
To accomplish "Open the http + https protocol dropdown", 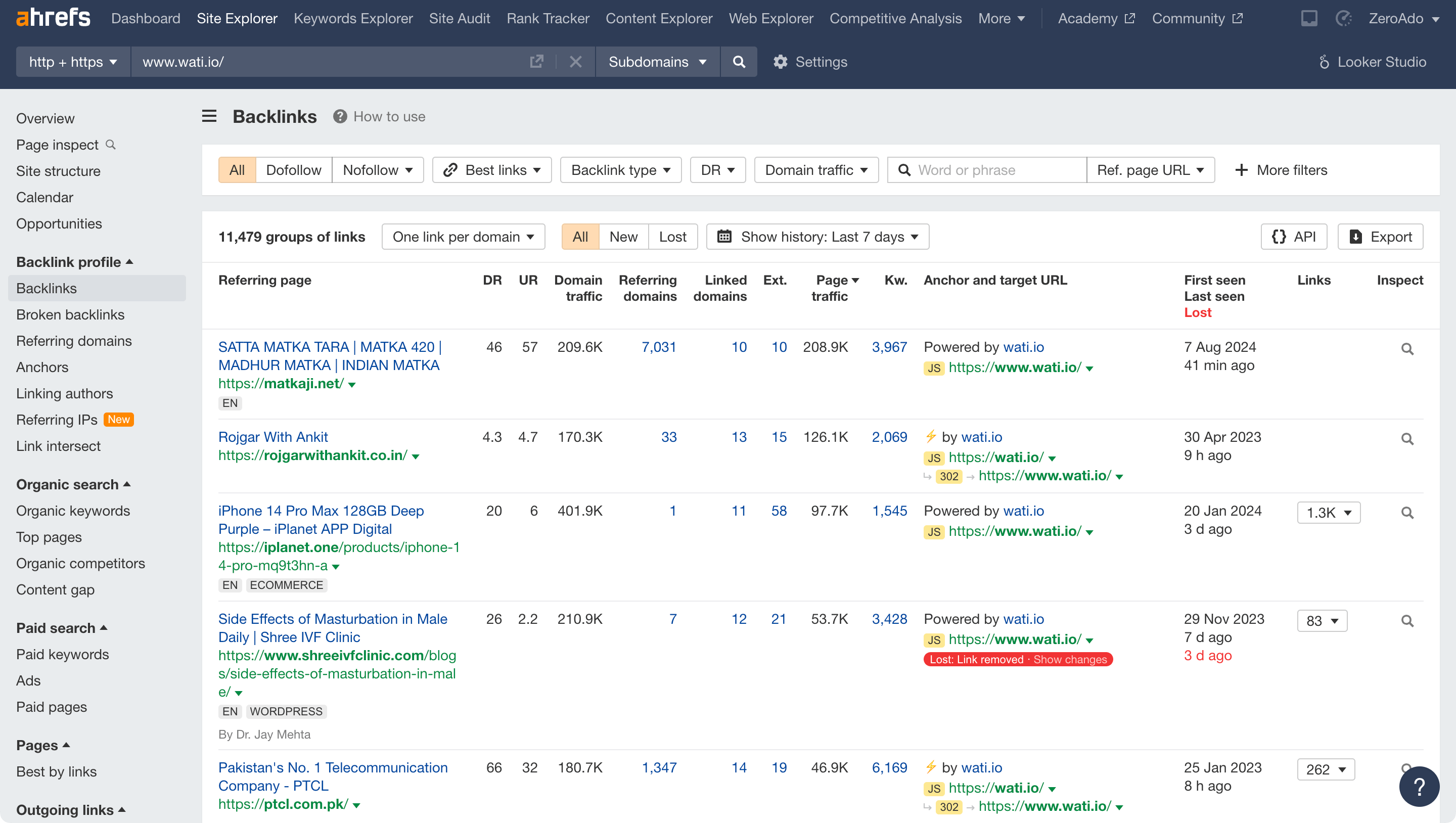I will 73,62.
